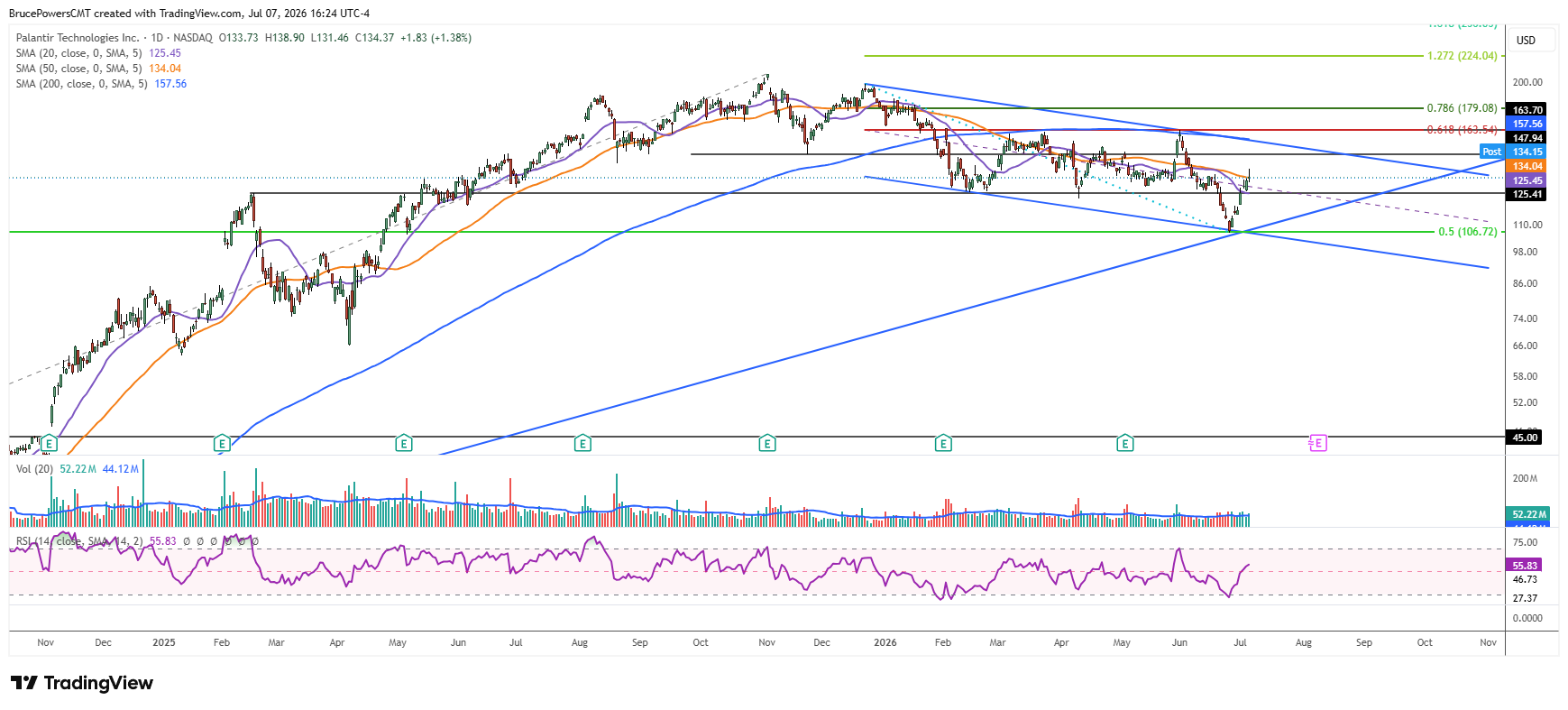Click the 75.00 RSI scale value

(x=1525, y=542)
